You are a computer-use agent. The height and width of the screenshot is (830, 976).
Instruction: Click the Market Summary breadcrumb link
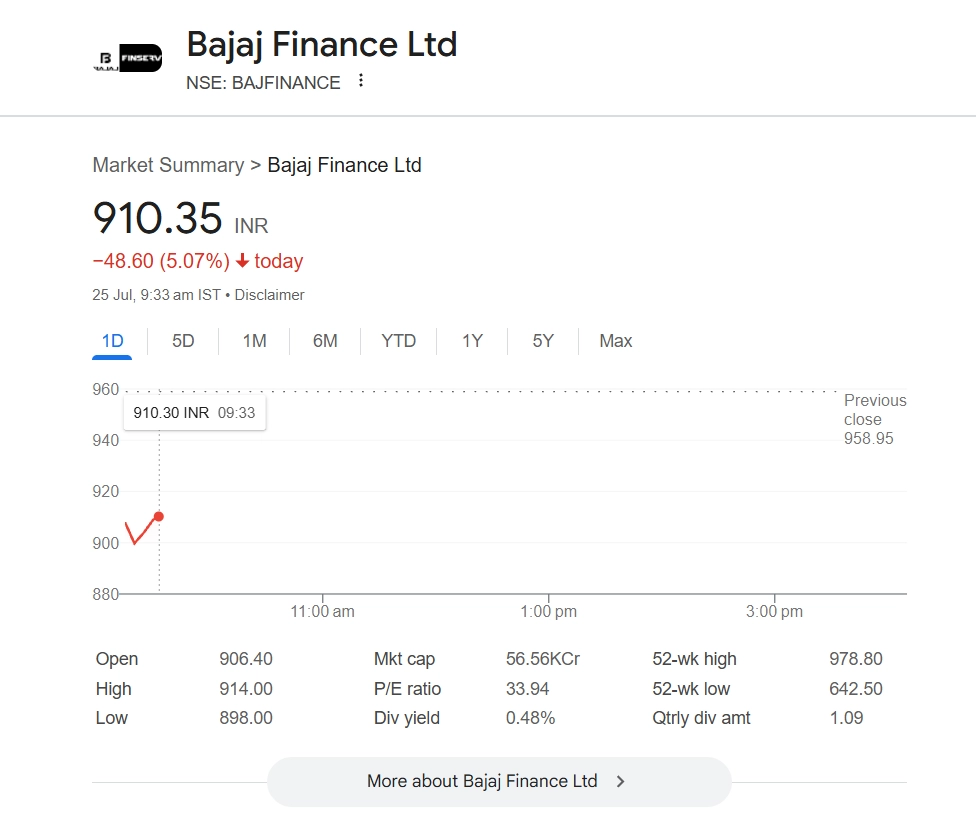click(168, 165)
